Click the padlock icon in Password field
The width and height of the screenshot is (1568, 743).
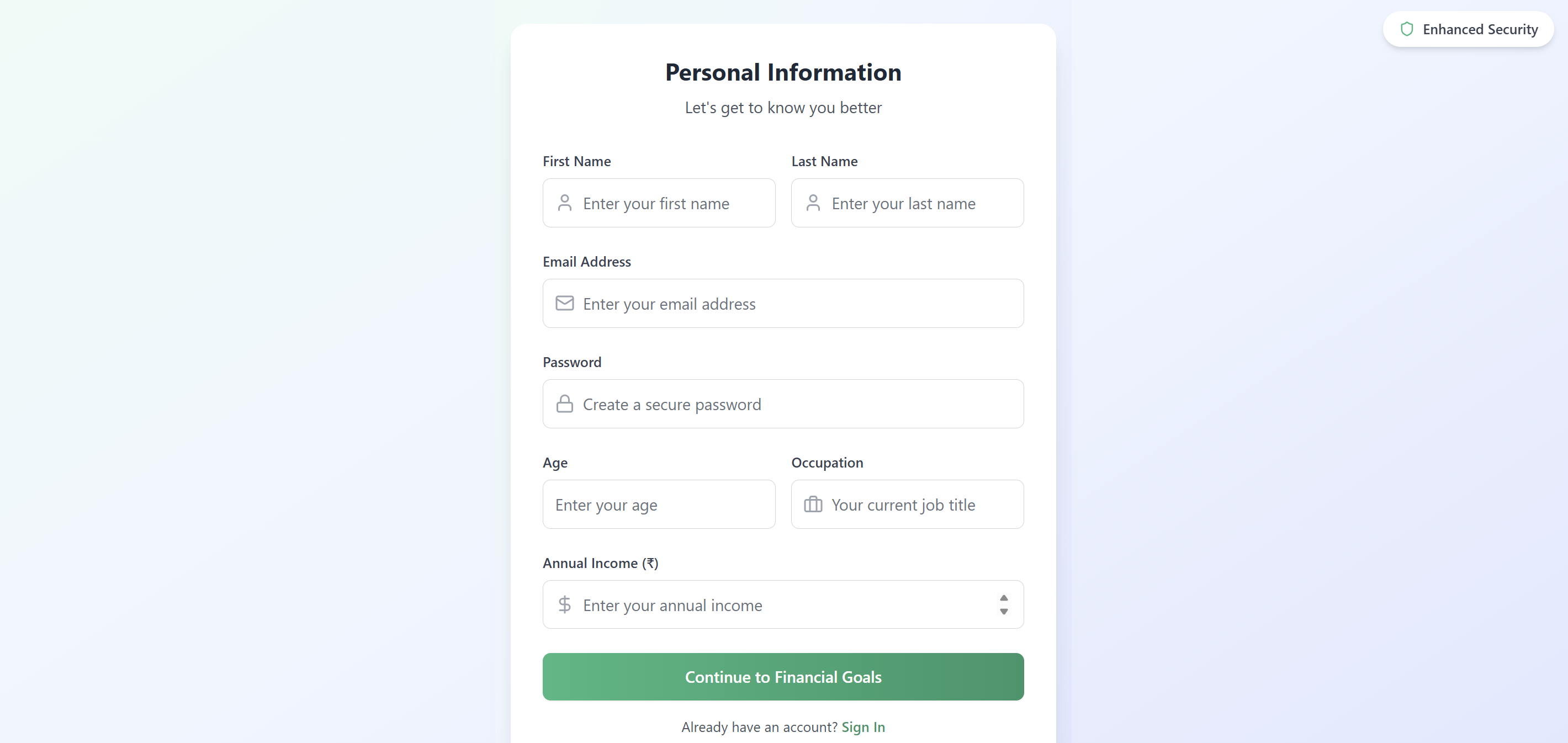(x=564, y=404)
